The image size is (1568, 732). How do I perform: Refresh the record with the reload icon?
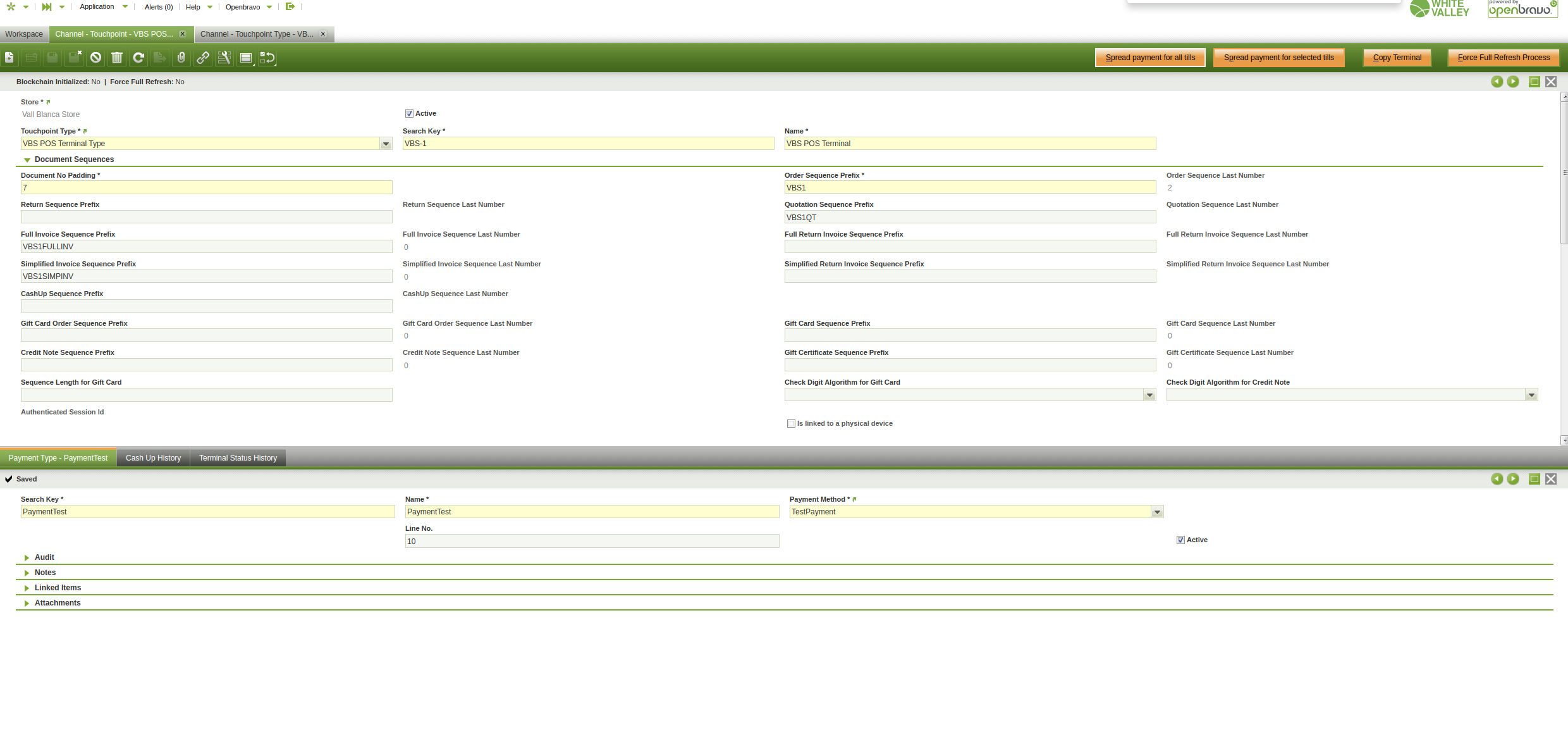138,58
